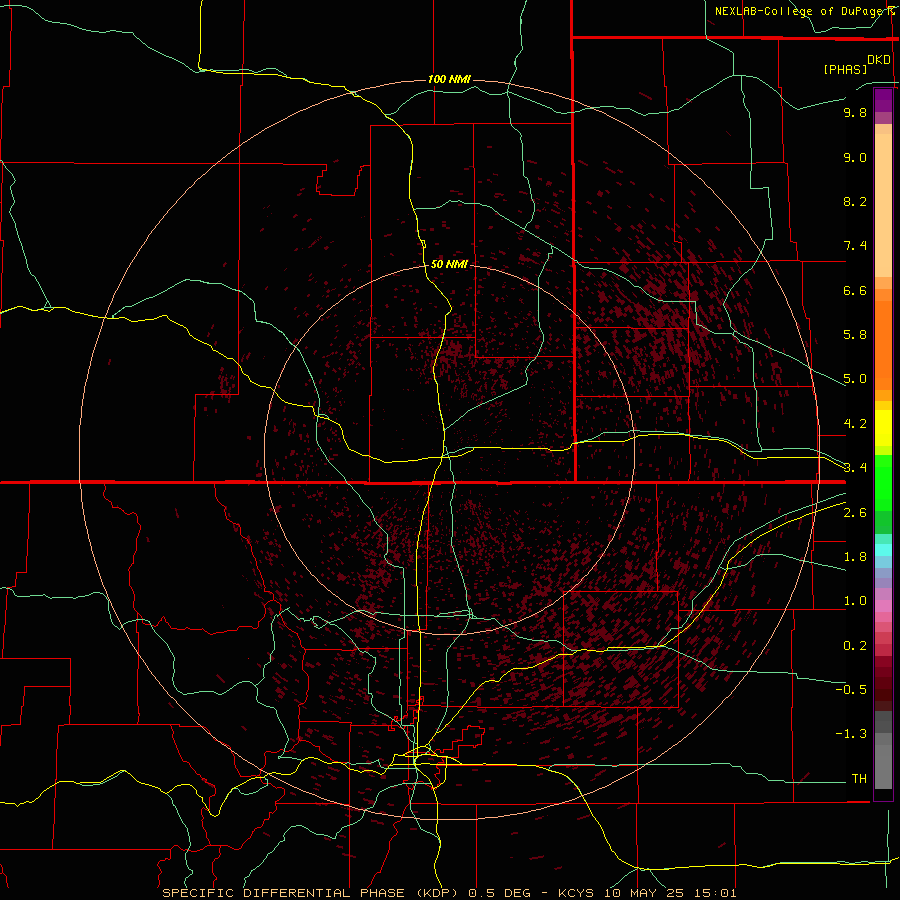Screen dimensions: 900x900
Task: Click the [PHAS] label
Action: tap(845, 69)
